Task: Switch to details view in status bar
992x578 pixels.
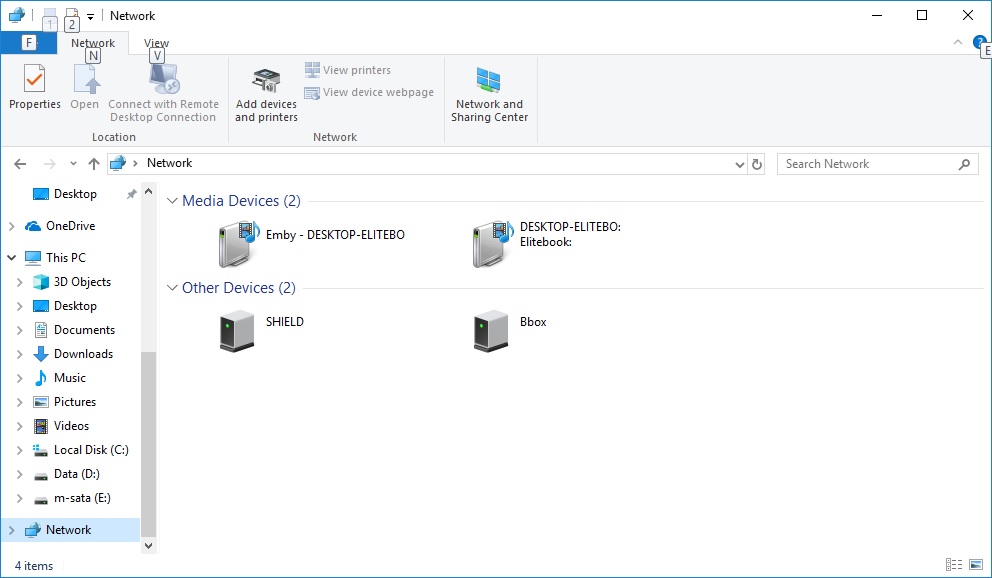Action: click(x=953, y=566)
